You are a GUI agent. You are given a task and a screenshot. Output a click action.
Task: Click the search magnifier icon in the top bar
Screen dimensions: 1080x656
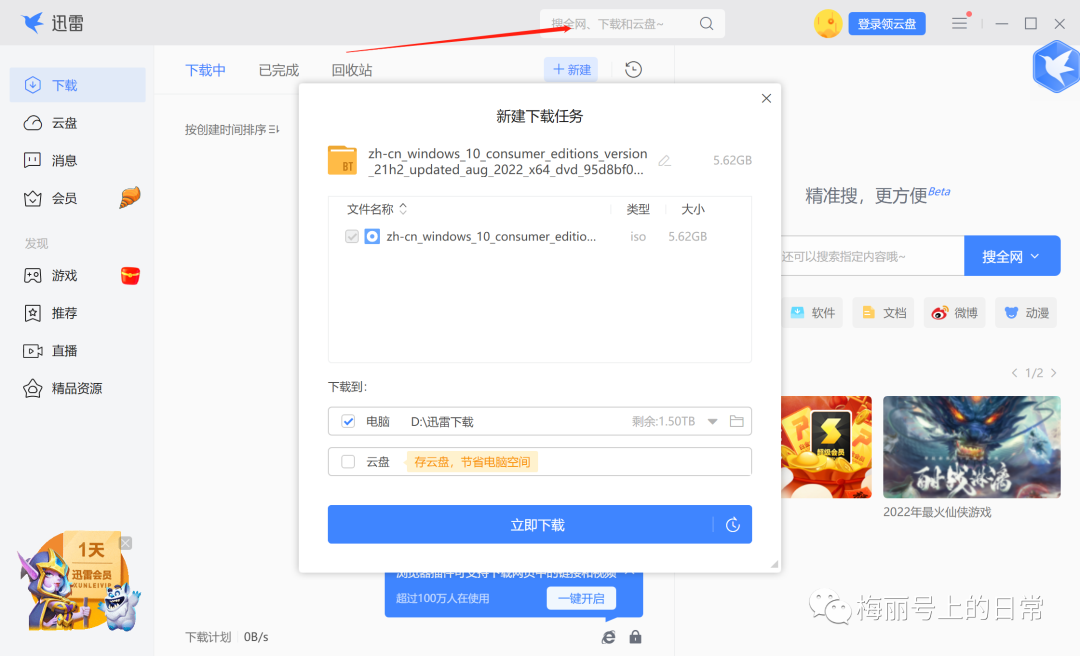(706, 23)
